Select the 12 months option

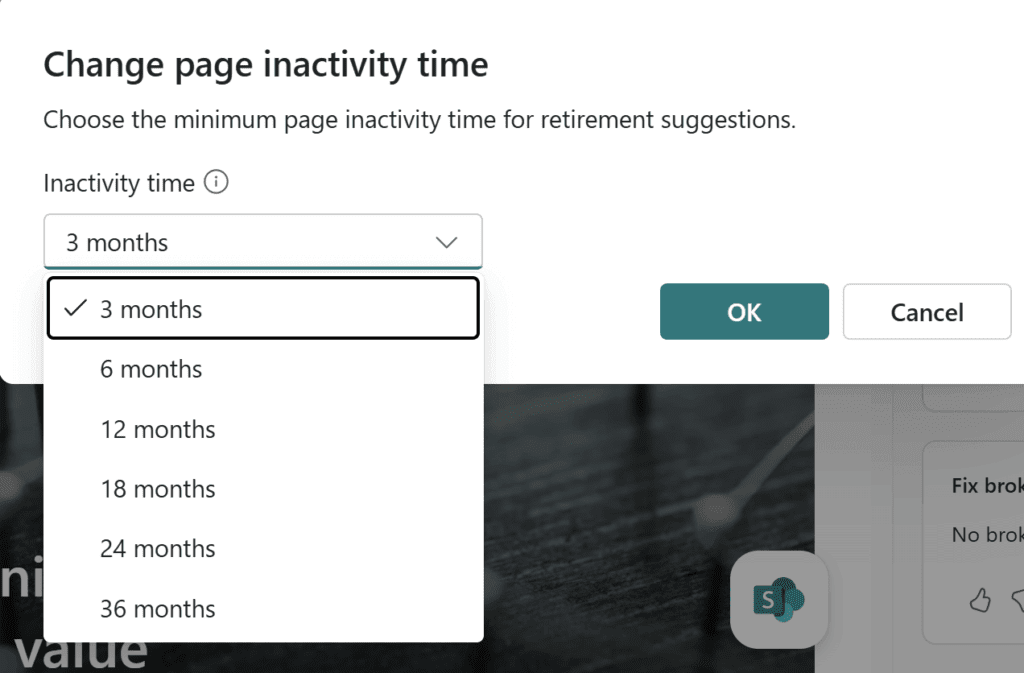[158, 429]
